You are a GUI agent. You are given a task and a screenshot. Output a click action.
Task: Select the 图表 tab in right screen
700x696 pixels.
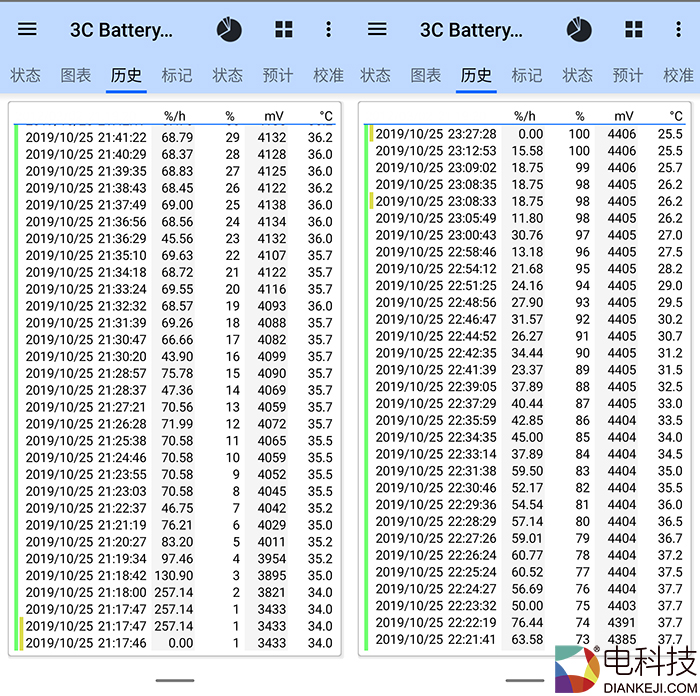point(426,75)
